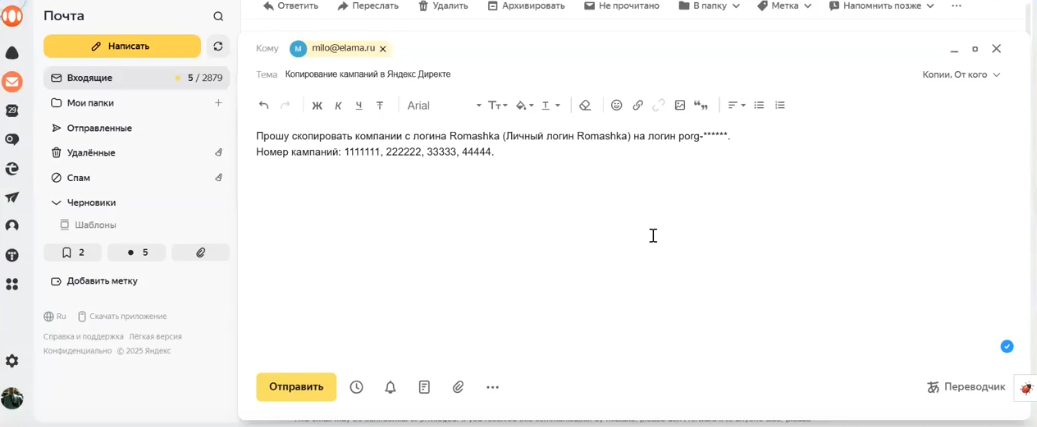This screenshot has height=427, width=1037.
Task: Click the search magnifier icon next to Почта
Action: [x=218, y=17]
